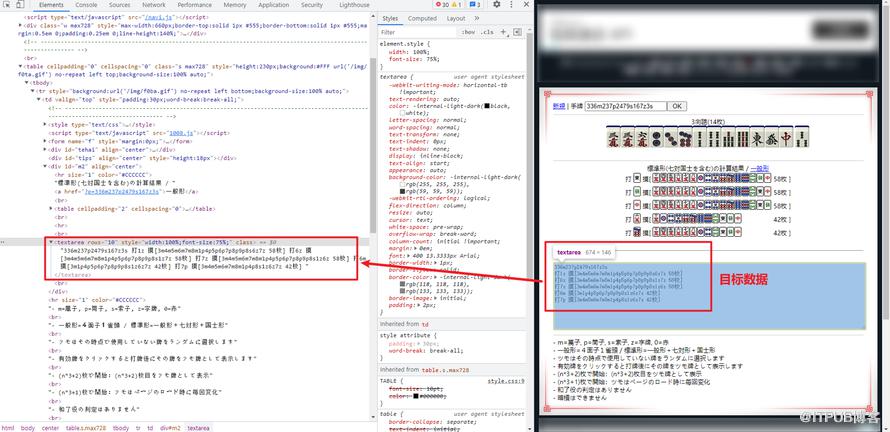
Task: Collapse the tbody node
Action: point(27,83)
